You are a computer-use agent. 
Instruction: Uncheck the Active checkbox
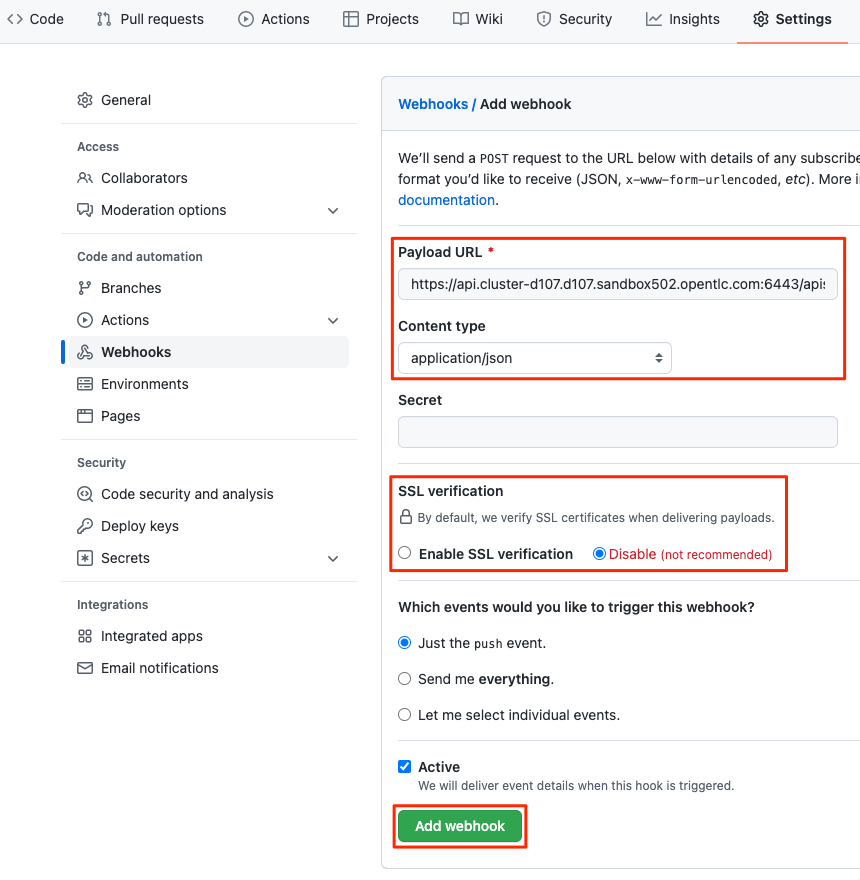[x=404, y=766]
